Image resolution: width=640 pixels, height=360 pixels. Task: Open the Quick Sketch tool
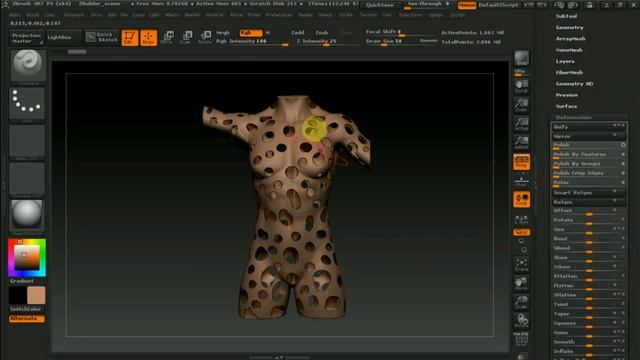102,38
